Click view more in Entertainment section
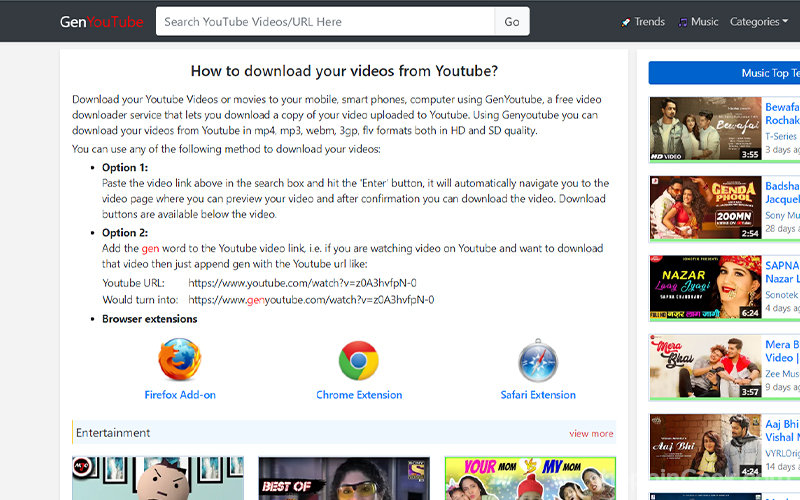 [591, 433]
